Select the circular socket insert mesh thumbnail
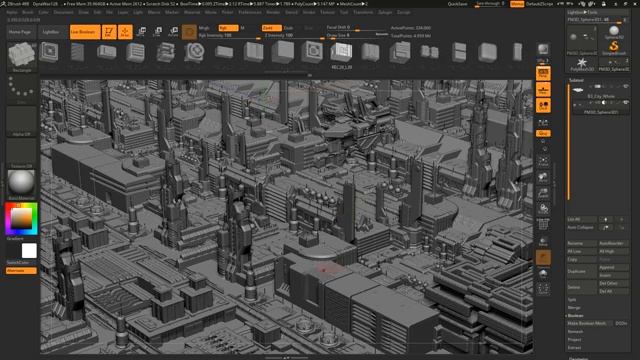Image resolution: width=640 pixels, height=360 pixels. click(194, 52)
